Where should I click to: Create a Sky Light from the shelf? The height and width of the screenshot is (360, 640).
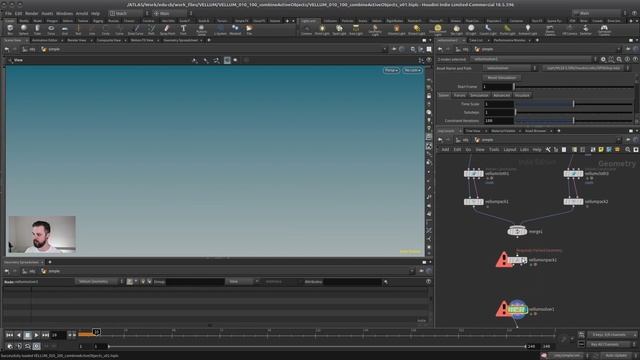[456, 29]
